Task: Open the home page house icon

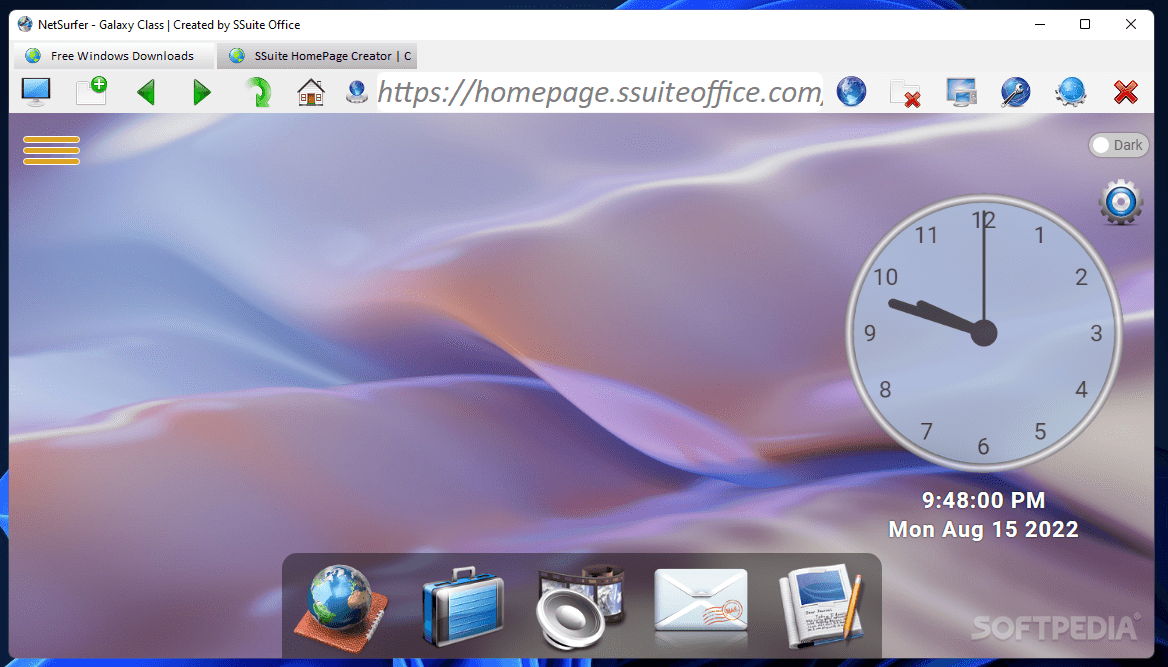Action: [311, 92]
